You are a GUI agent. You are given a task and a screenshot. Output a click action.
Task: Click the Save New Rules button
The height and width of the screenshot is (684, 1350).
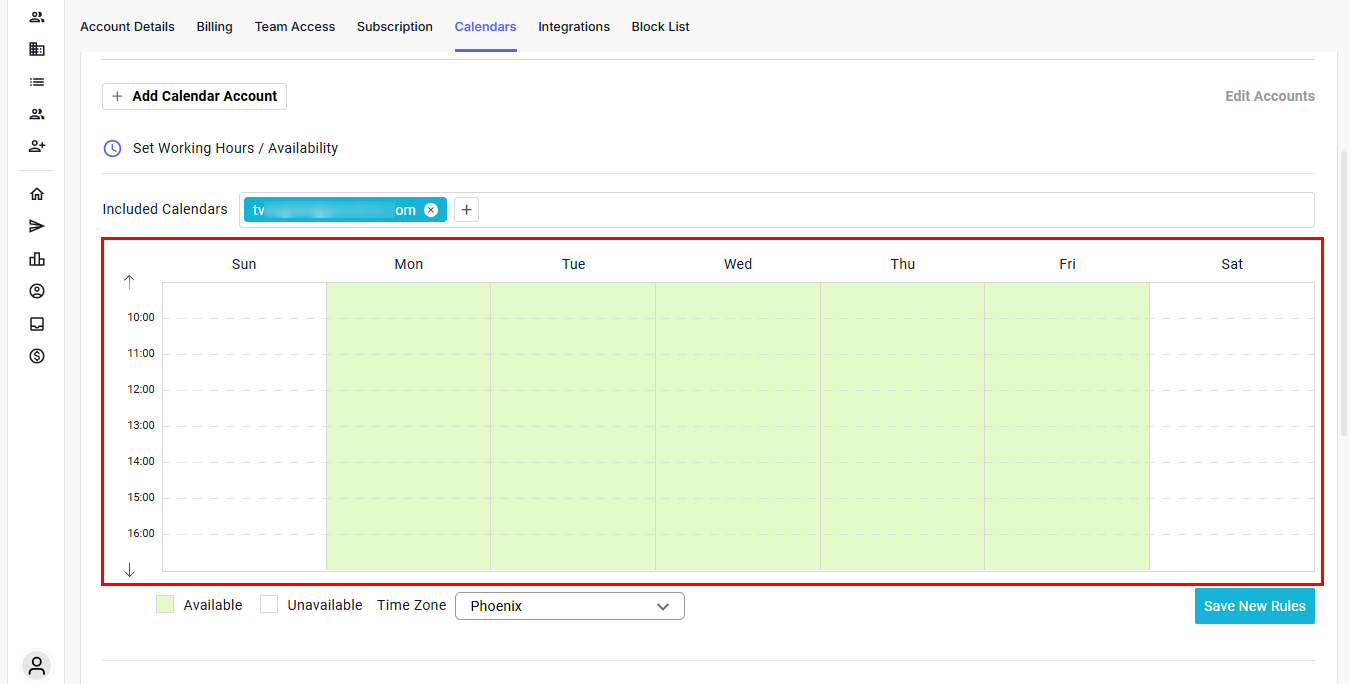(1254, 606)
